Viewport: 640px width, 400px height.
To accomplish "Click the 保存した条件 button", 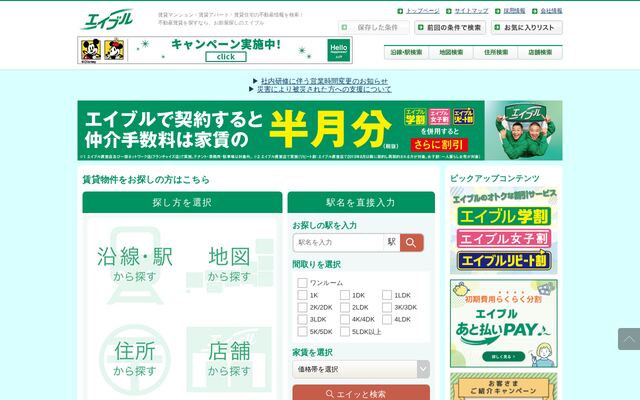I will click(x=373, y=27).
